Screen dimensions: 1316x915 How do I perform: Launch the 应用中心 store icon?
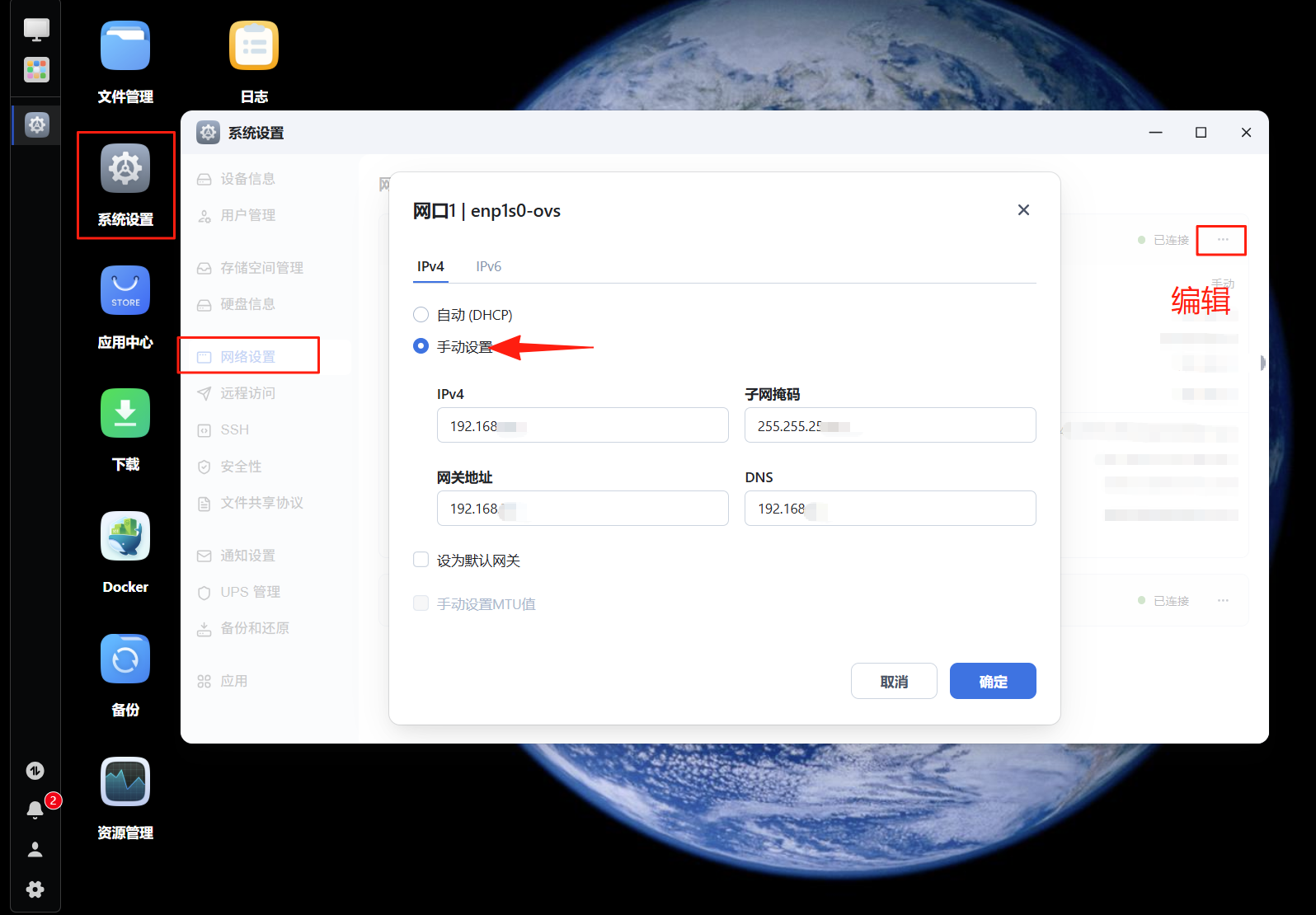pyautogui.click(x=125, y=291)
